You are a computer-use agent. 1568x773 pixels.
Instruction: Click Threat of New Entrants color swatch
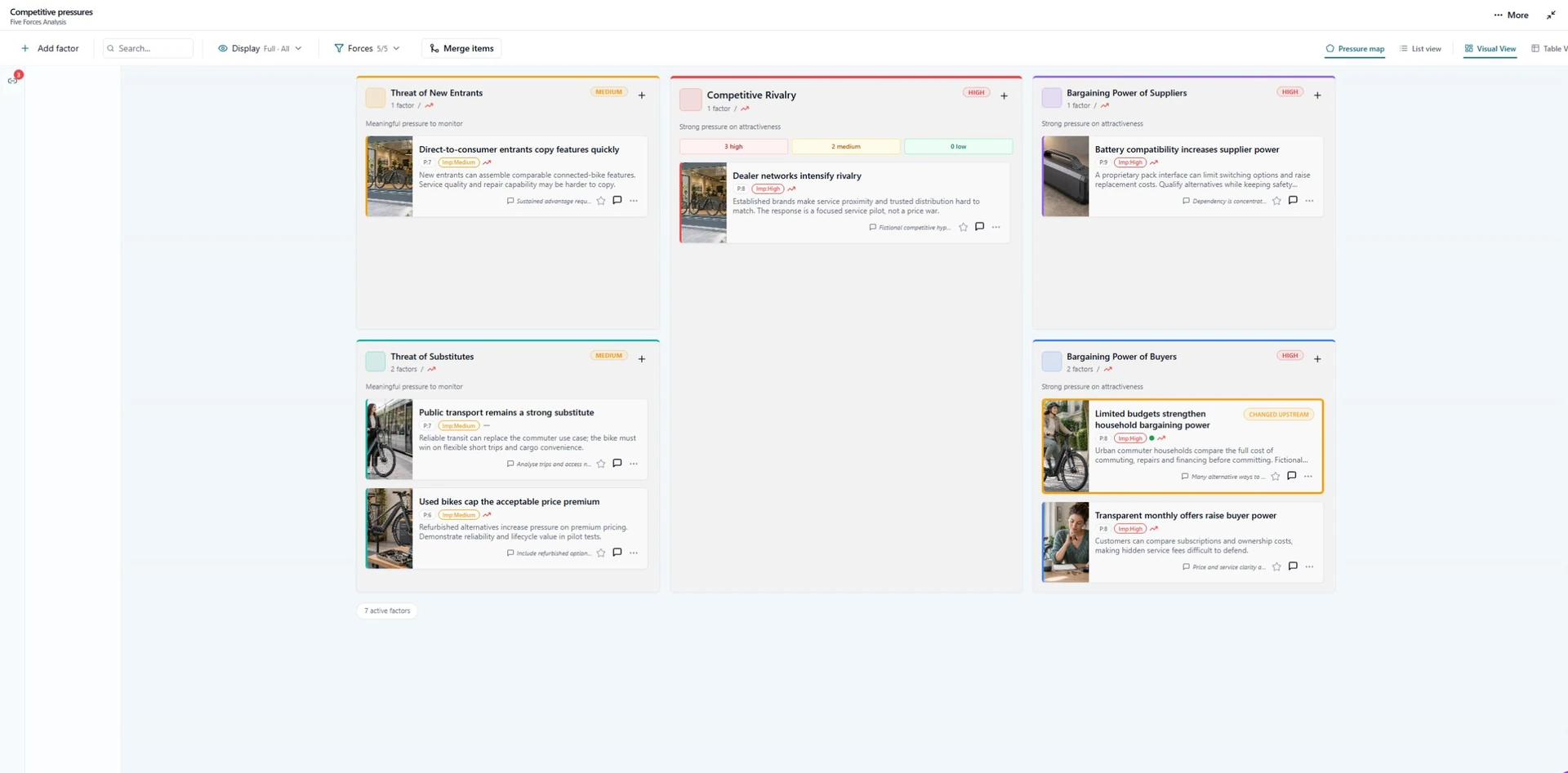click(x=376, y=98)
